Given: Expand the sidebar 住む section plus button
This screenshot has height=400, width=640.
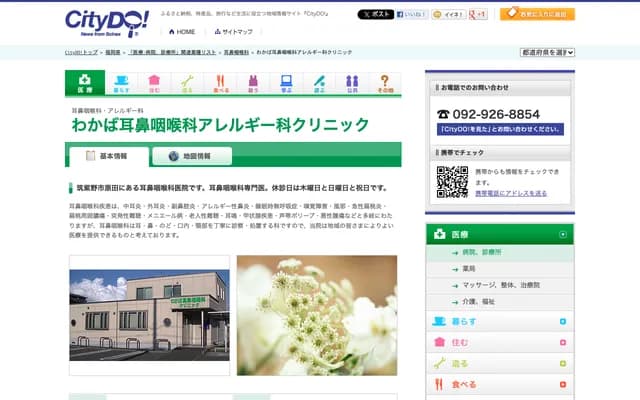Looking at the screenshot, I should coord(563,342).
